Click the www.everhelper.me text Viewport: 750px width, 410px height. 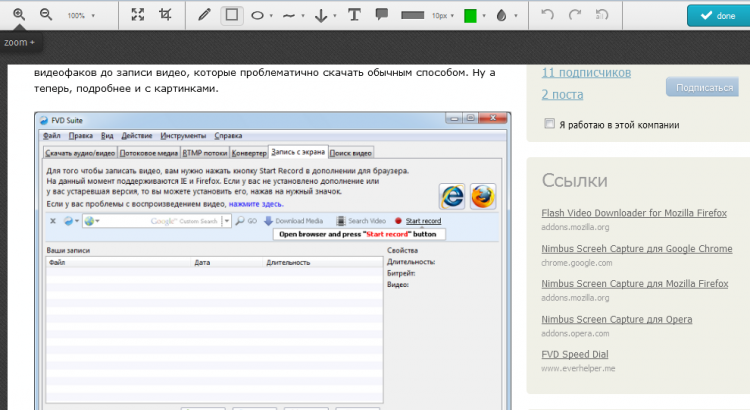578,368
